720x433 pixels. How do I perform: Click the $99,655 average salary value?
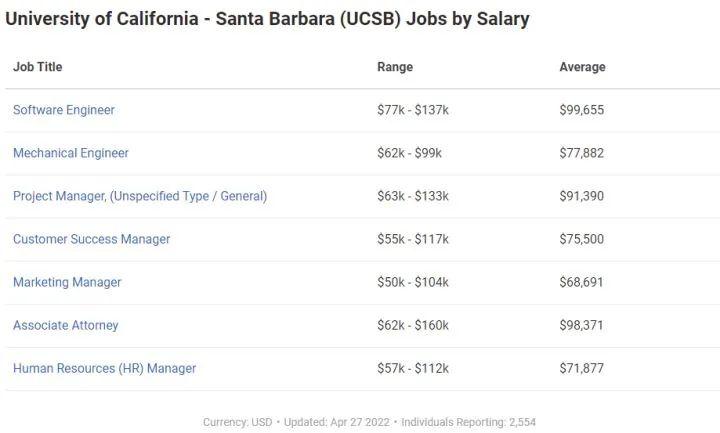(x=582, y=110)
